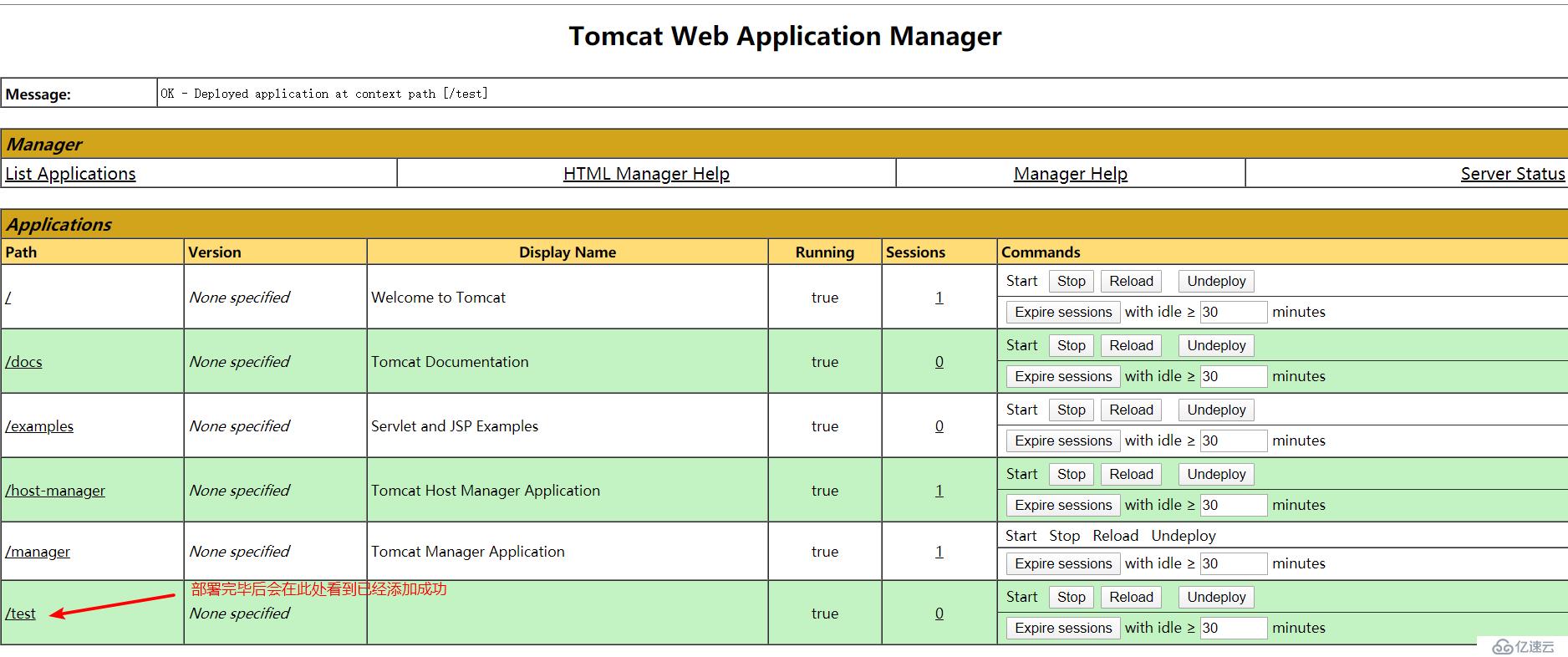Open the List Applications link

(x=70, y=174)
